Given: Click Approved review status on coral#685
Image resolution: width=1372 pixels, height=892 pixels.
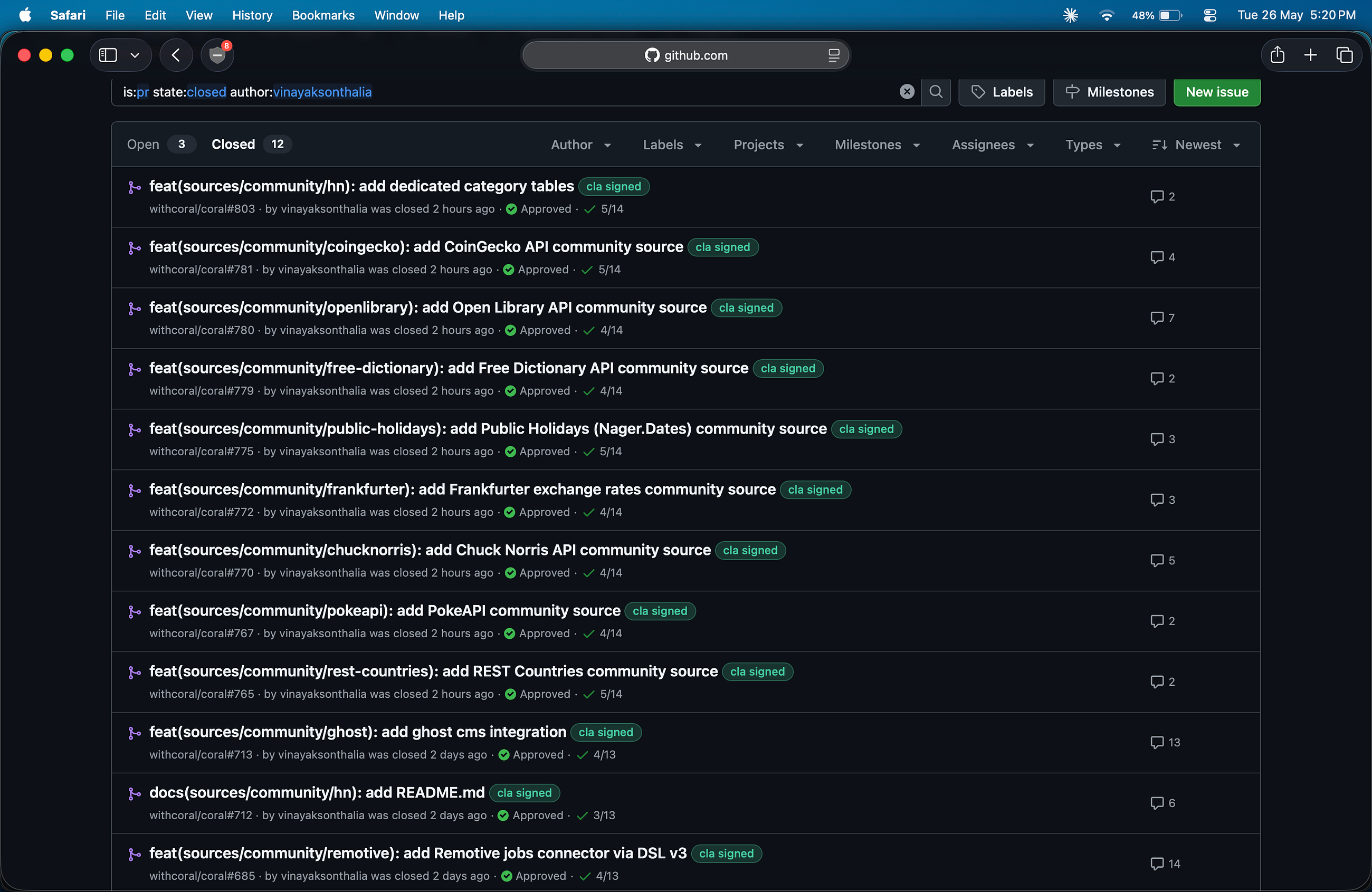Looking at the screenshot, I should pyautogui.click(x=534, y=876).
